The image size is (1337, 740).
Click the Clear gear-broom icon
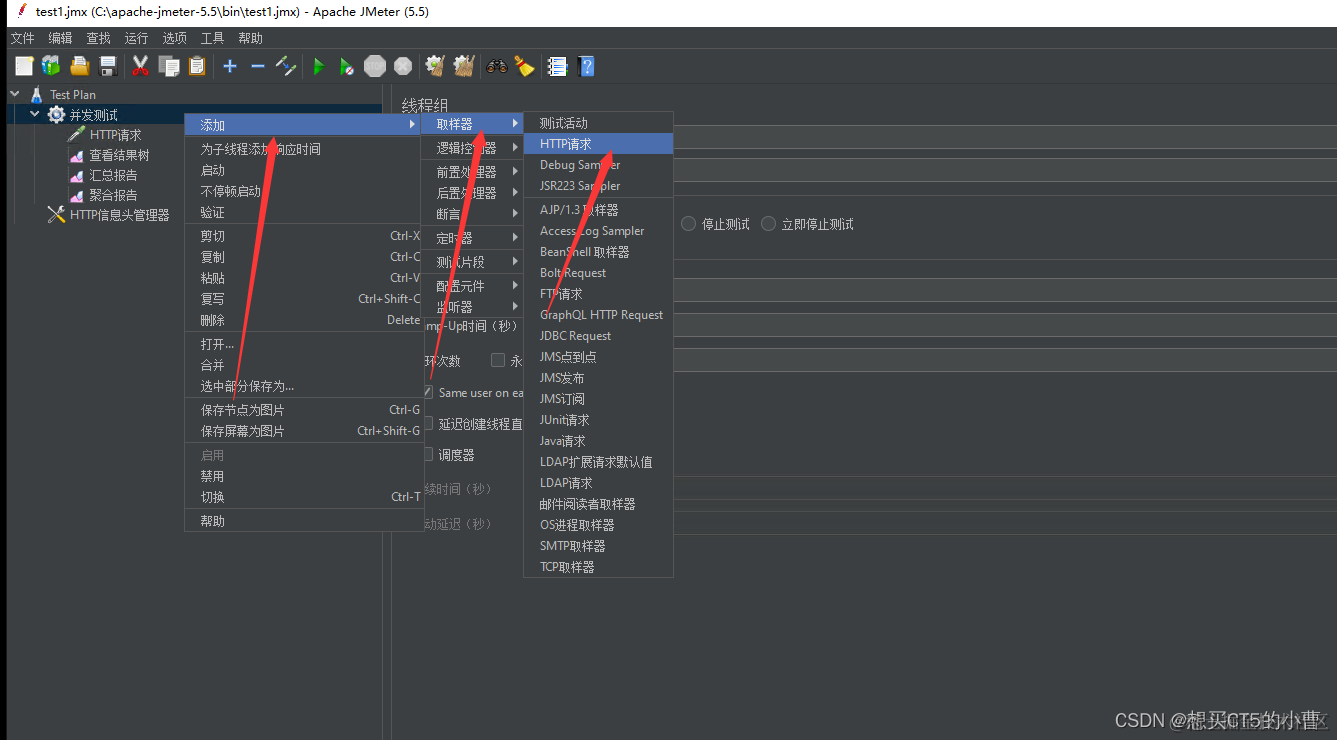(x=434, y=66)
